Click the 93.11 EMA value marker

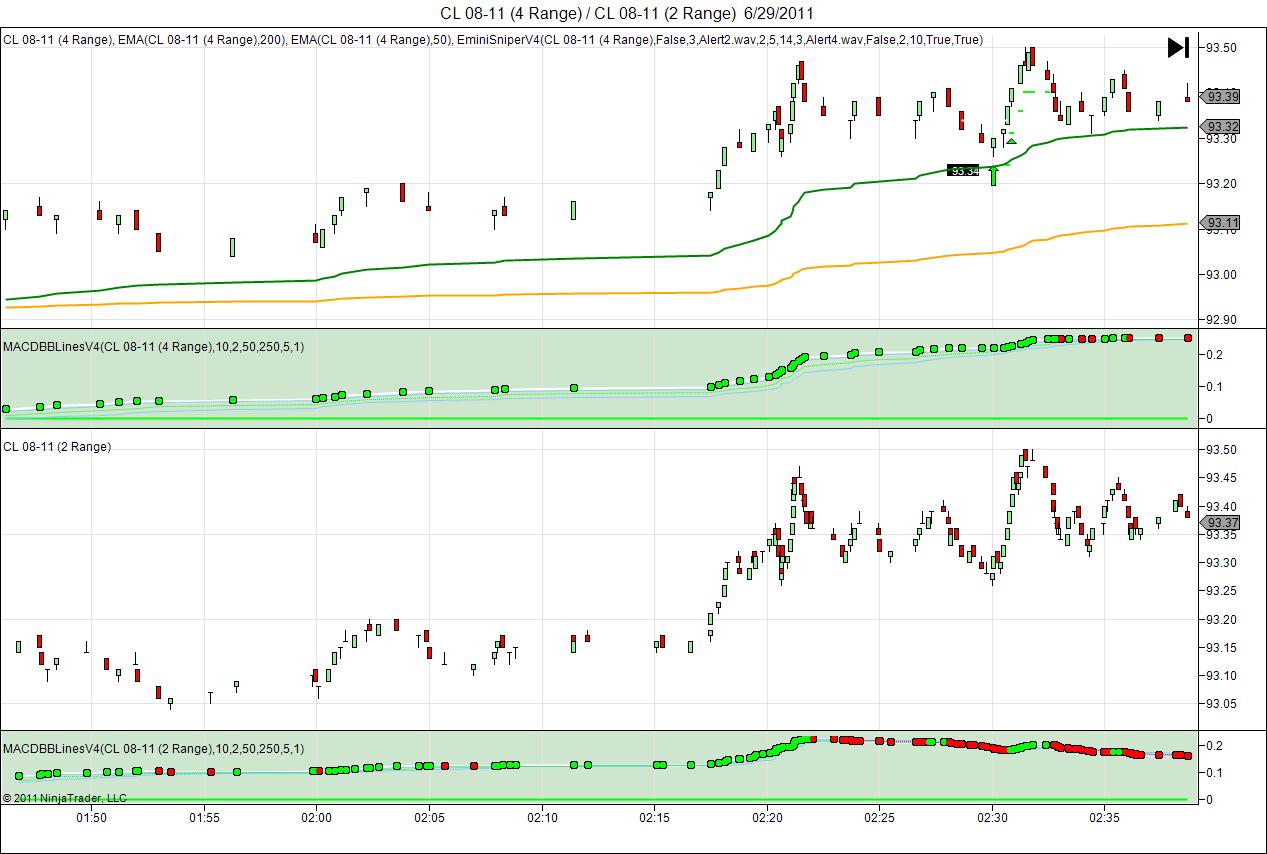pos(1220,223)
